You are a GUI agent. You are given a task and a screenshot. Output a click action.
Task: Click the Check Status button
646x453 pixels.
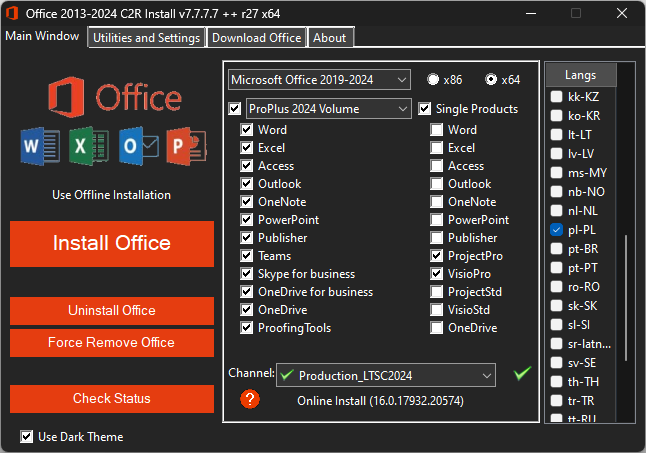[112, 399]
